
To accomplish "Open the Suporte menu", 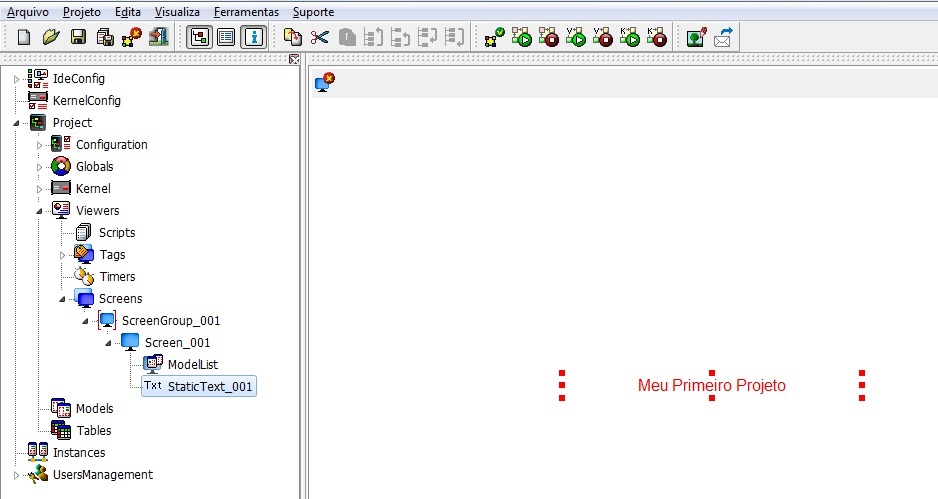I will point(313,12).
